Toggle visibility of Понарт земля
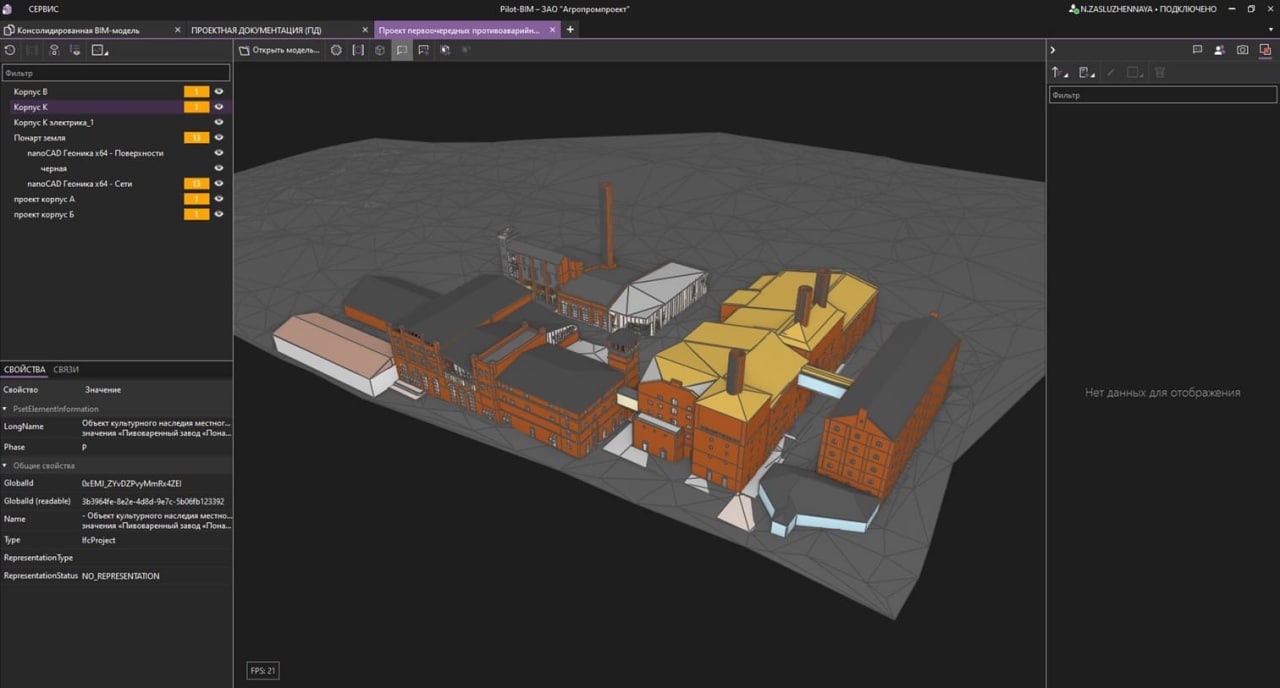Image resolution: width=1280 pixels, height=688 pixels. 218,138
